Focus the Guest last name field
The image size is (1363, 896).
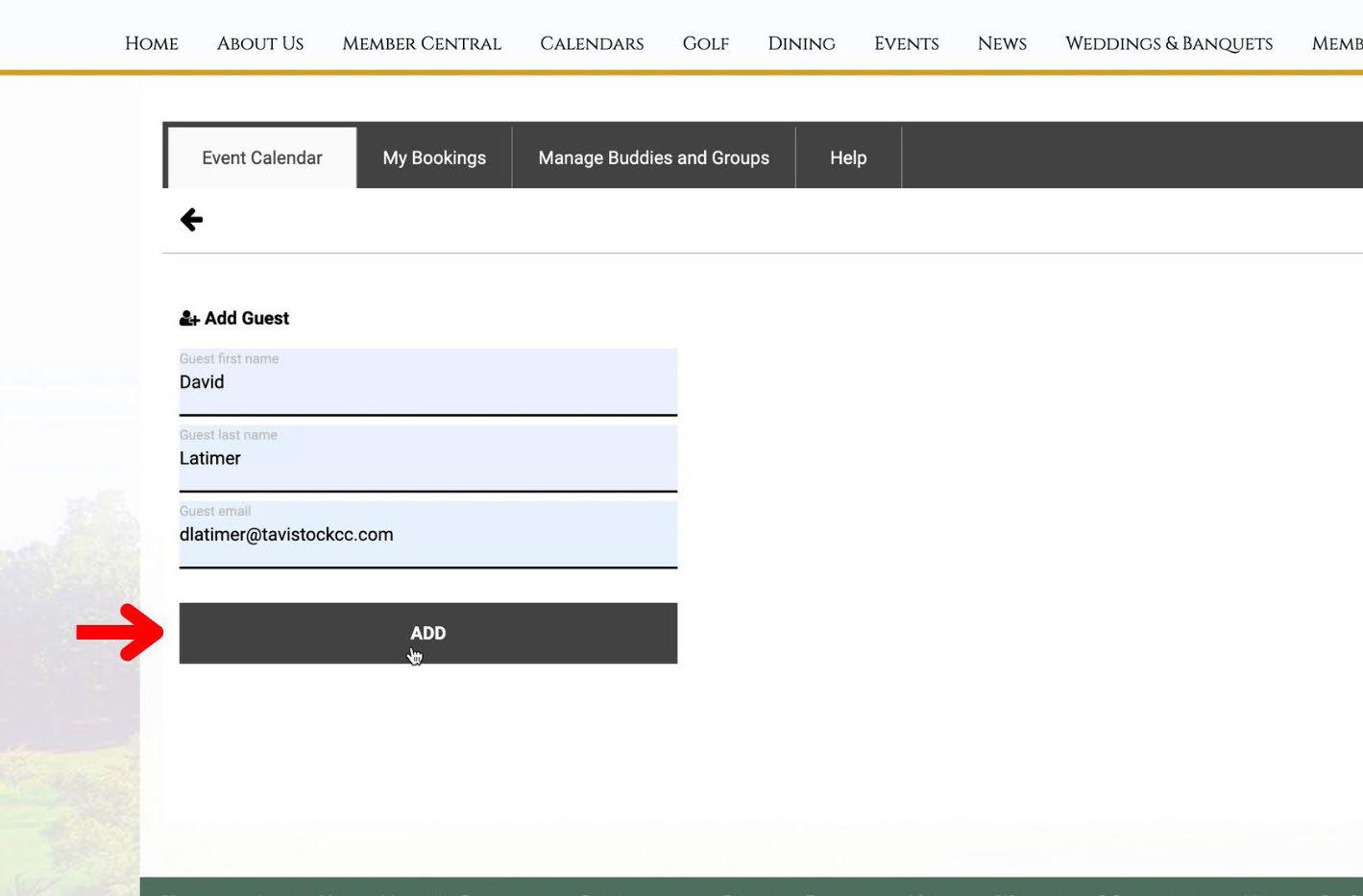(428, 458)
